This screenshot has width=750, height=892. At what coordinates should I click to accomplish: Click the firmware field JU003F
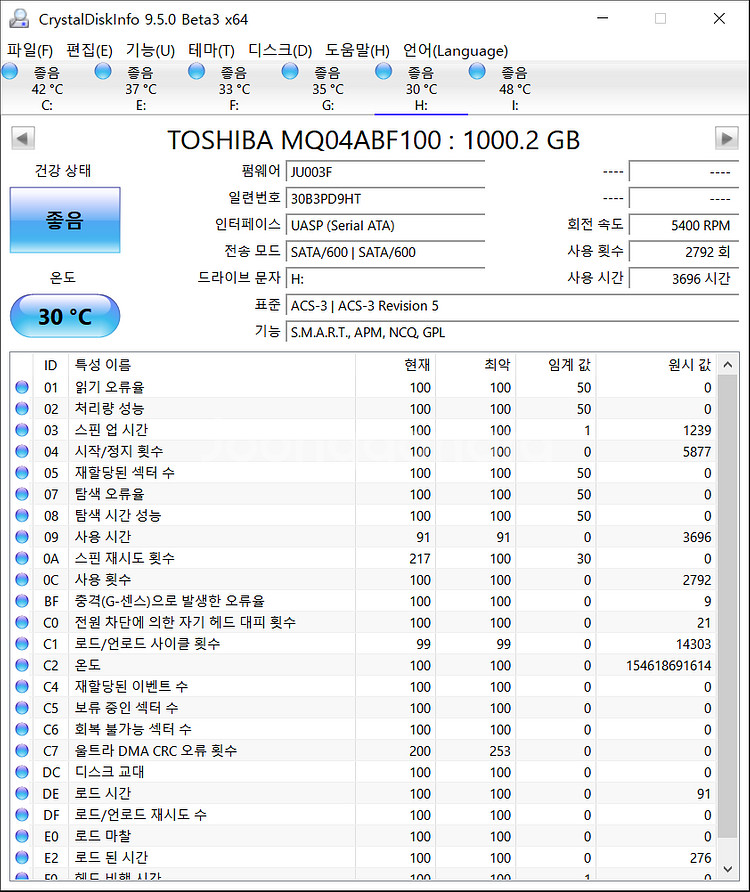(x=385, y=172)
